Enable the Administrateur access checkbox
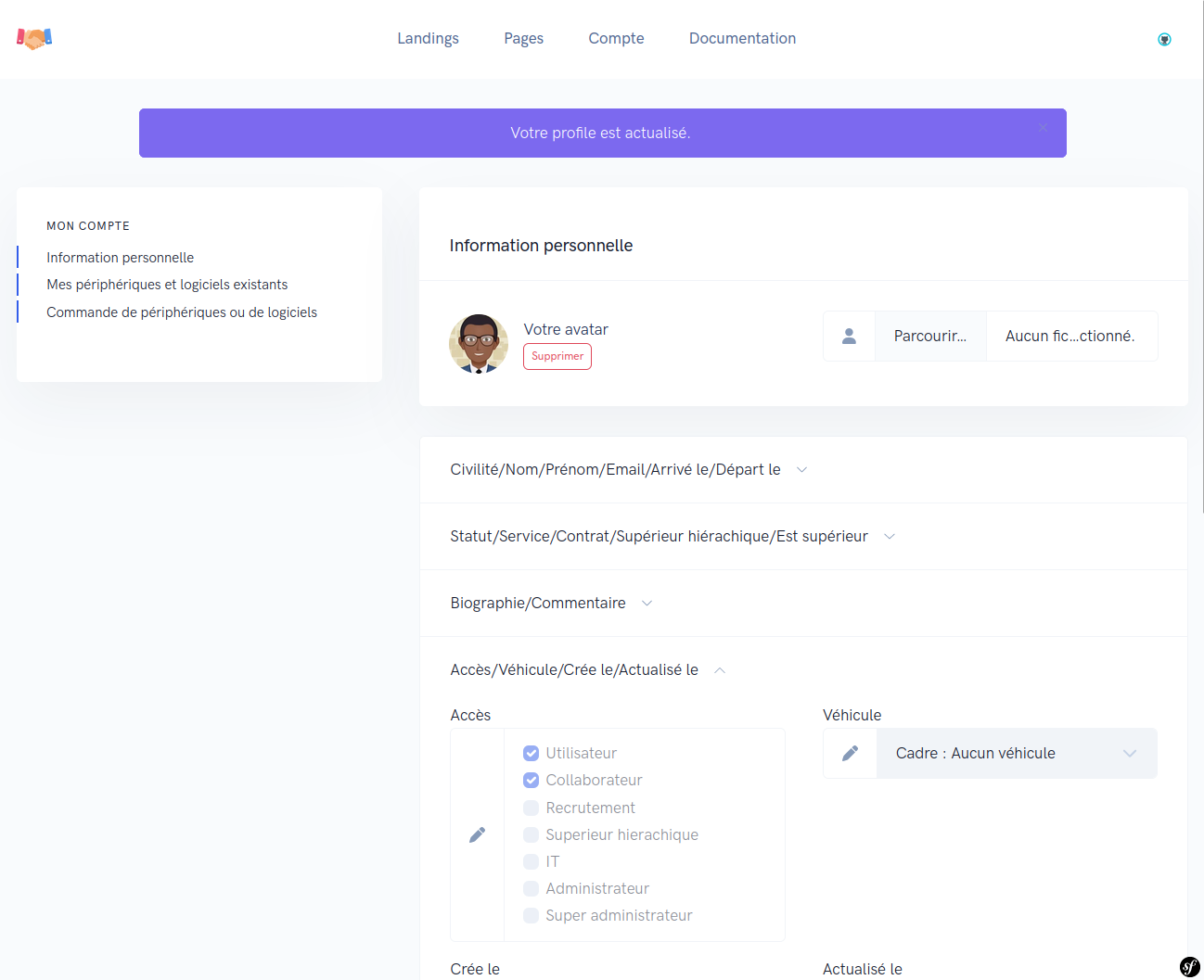This screenshot has width=1204, height=980. coord(531,888)
